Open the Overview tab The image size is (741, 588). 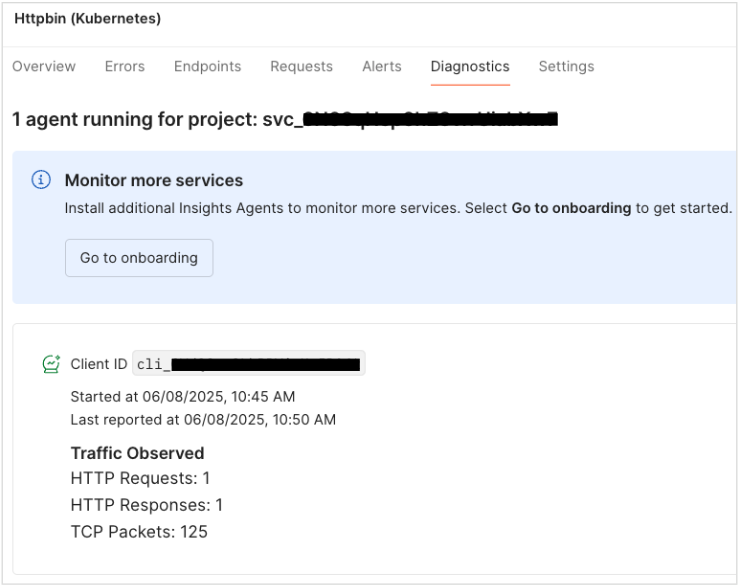[44, 67]
